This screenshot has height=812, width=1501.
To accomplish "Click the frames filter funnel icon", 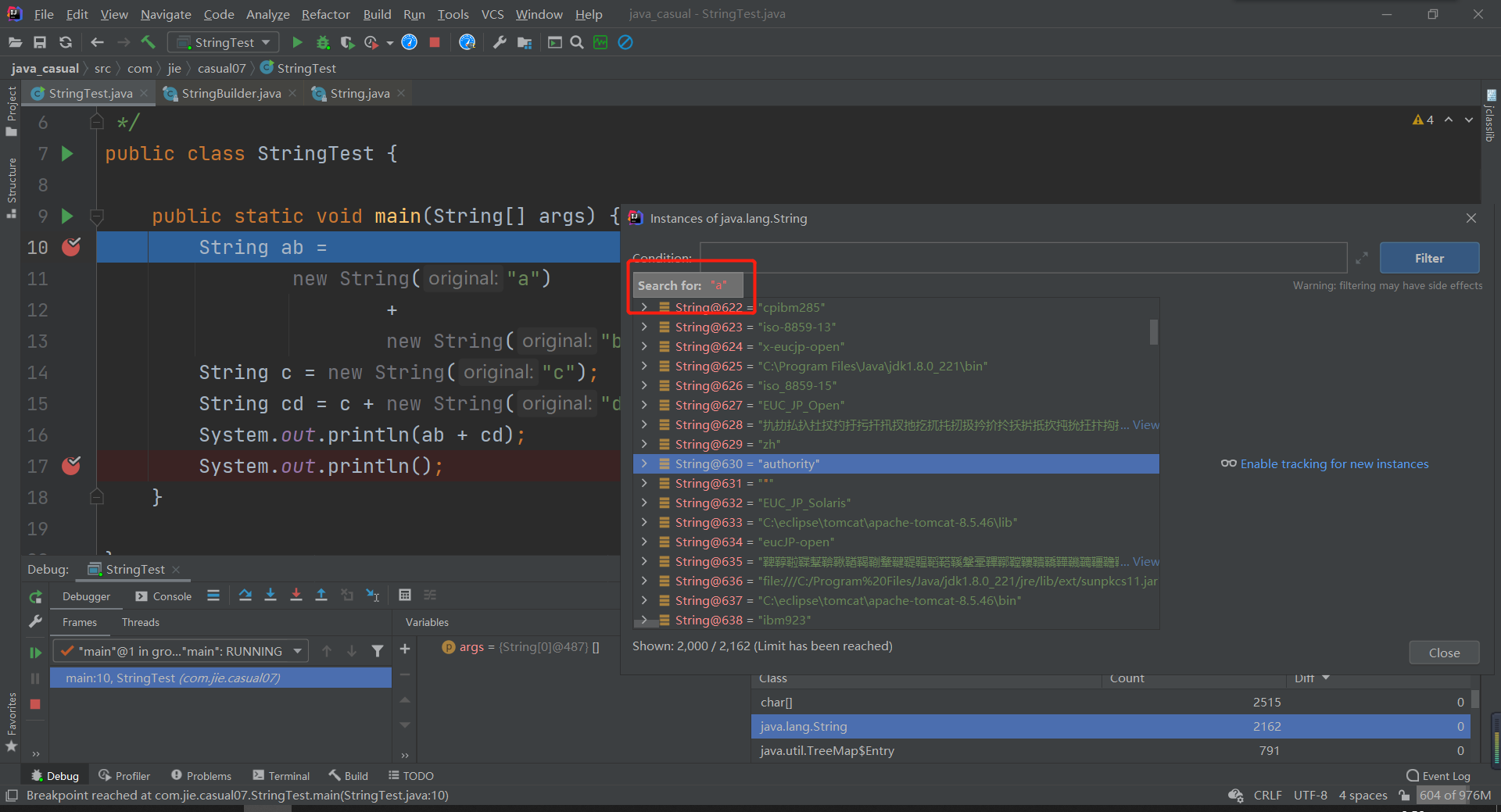I will [378, 651].
